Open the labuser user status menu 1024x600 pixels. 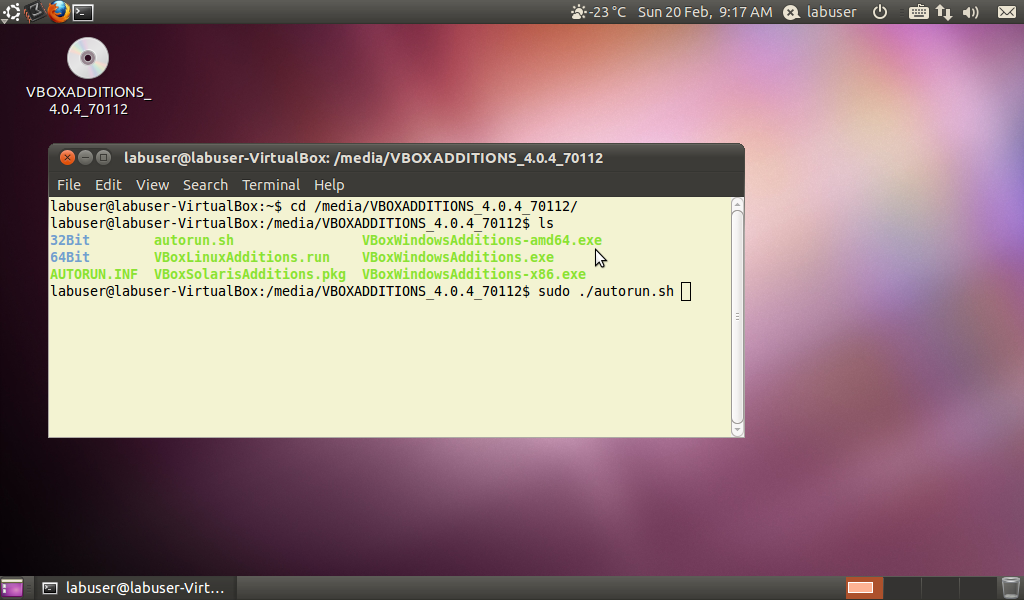(x=820, y=12)
